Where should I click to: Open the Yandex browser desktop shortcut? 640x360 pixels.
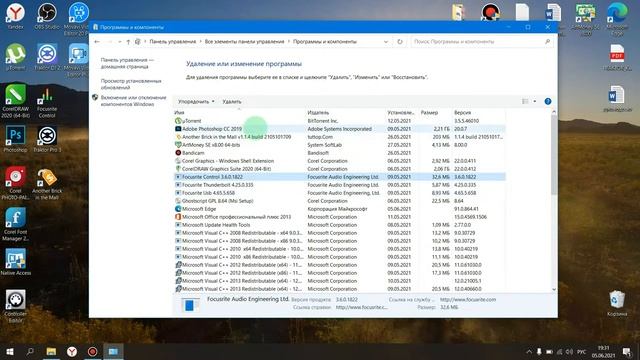pyautogui.click(x=16, y=16)
